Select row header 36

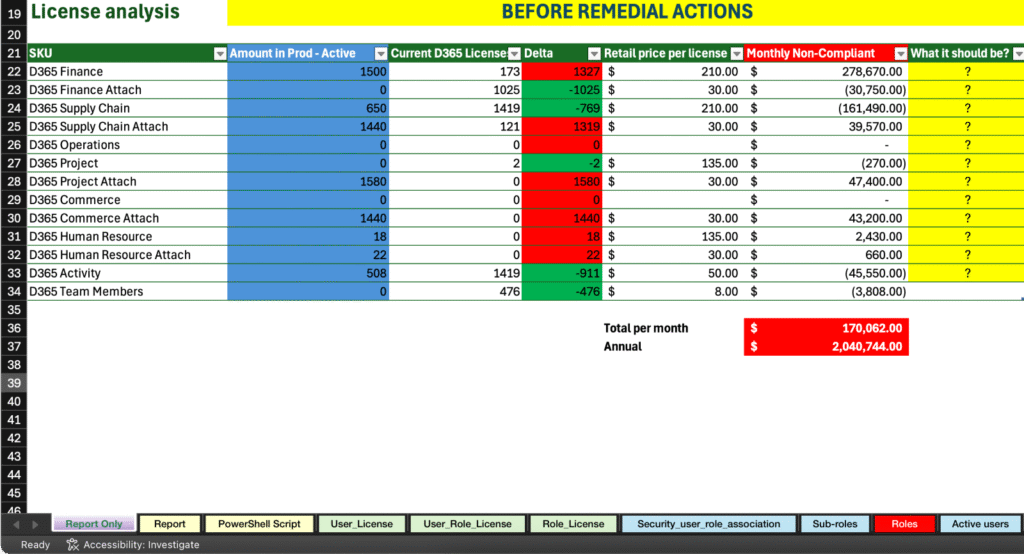(14, 328)
